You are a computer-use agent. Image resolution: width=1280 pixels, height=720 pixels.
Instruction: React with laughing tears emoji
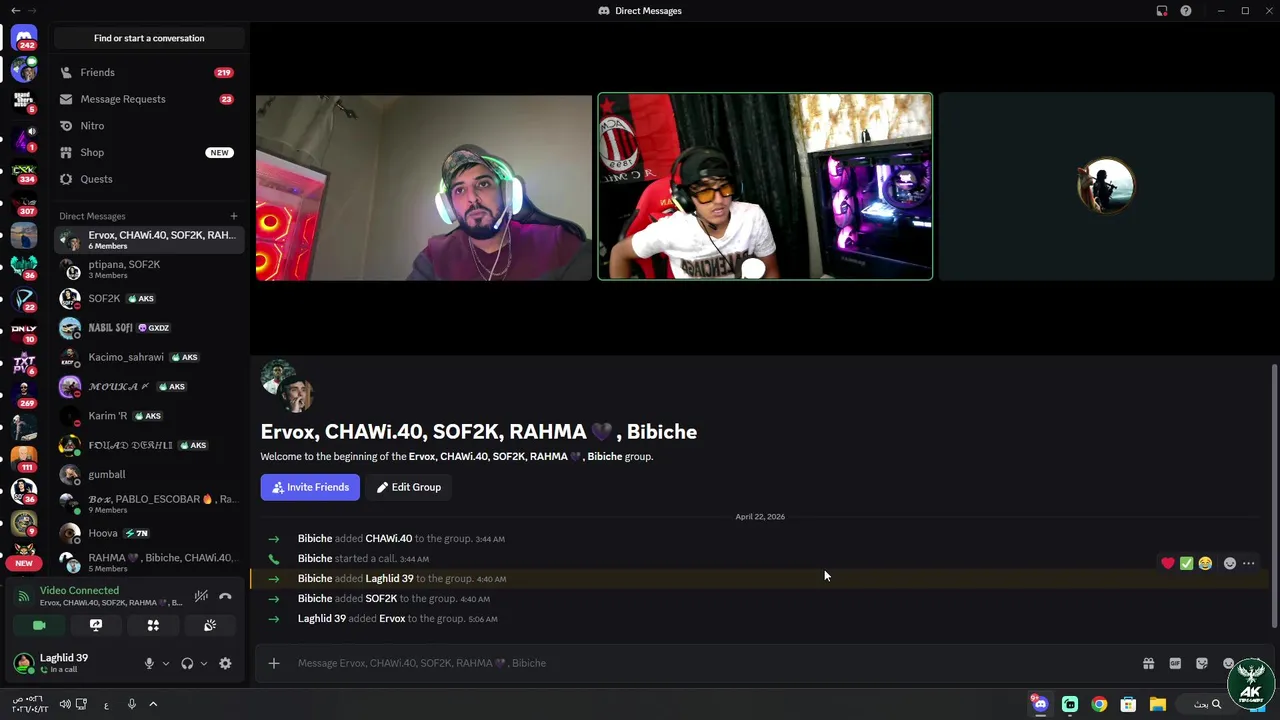tap(1205, 563)
